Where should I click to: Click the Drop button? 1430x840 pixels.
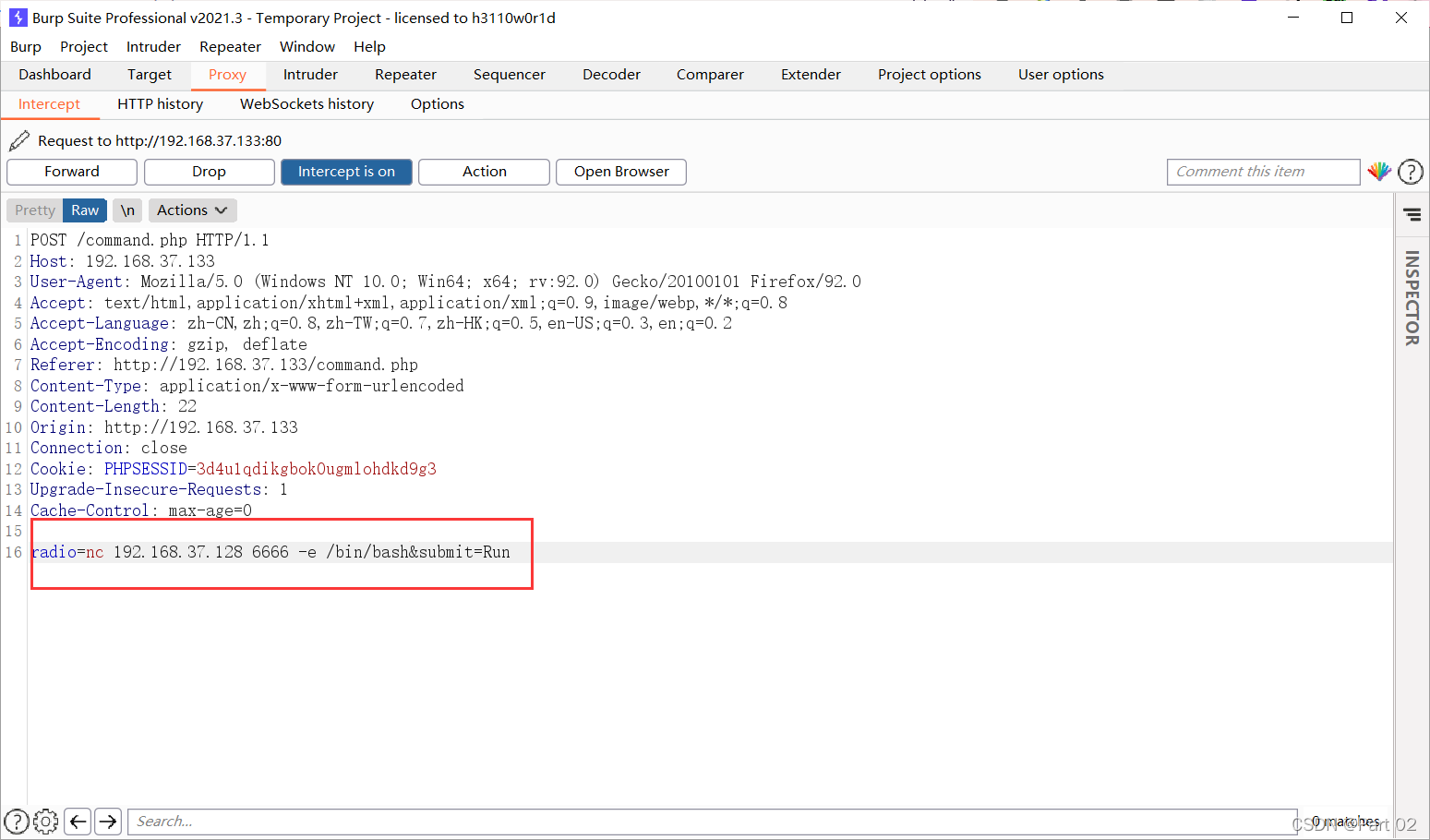[x=209, y=172]
